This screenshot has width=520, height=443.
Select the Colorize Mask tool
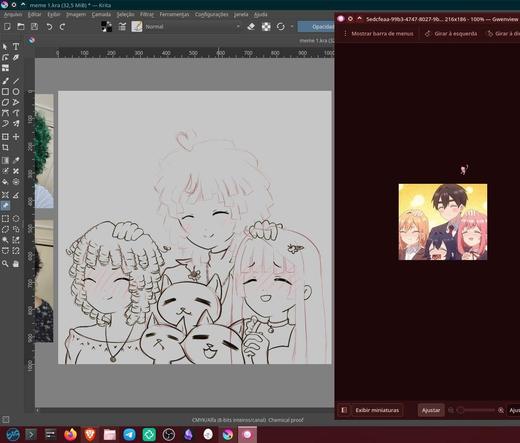click(x=5, y=171)
